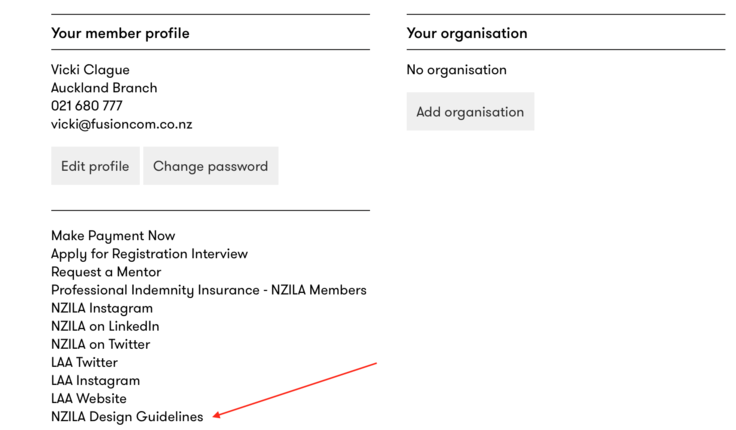Open the Change password button

(211, 166)
